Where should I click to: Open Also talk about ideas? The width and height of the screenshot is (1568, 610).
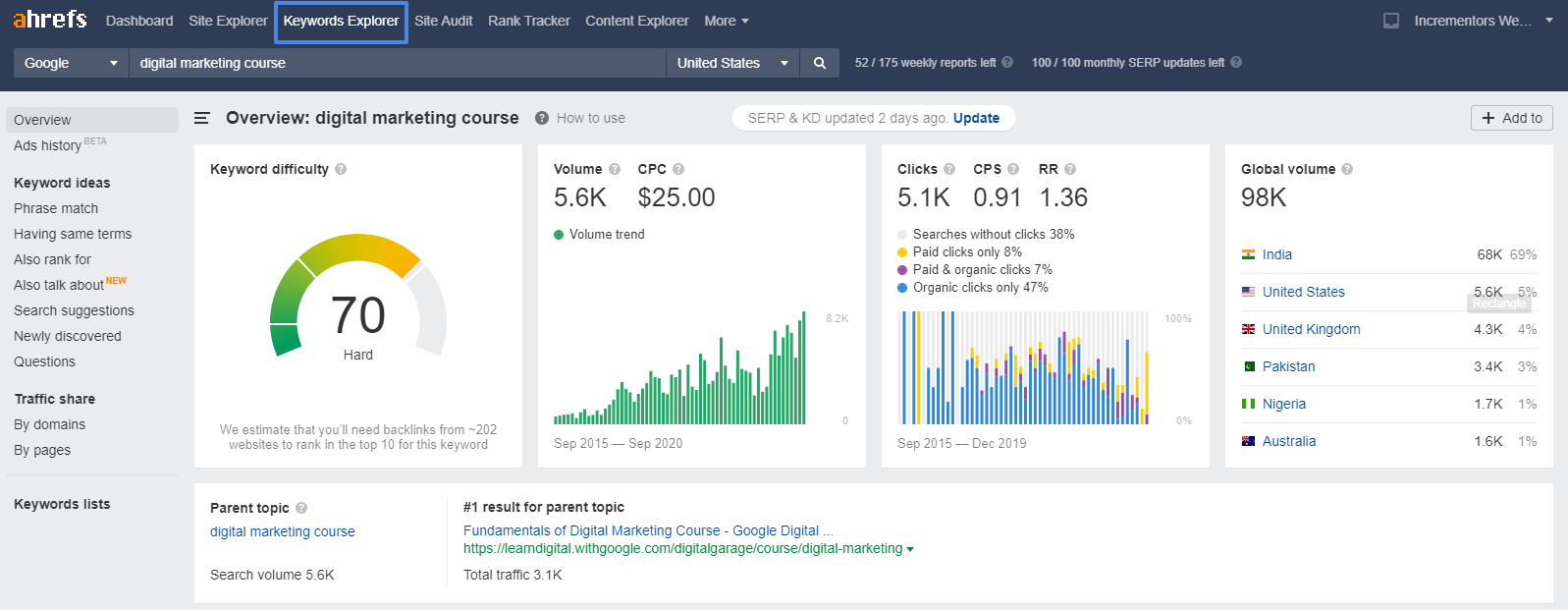(59, 285)
